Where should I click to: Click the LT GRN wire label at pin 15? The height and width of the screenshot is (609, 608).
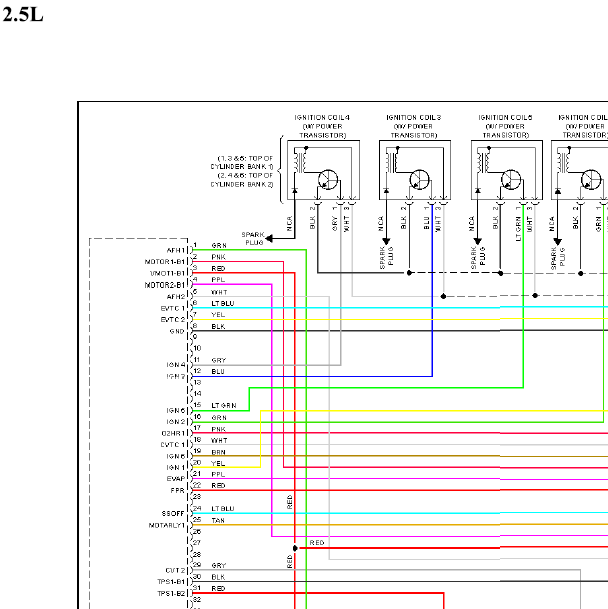pos(223,405)
